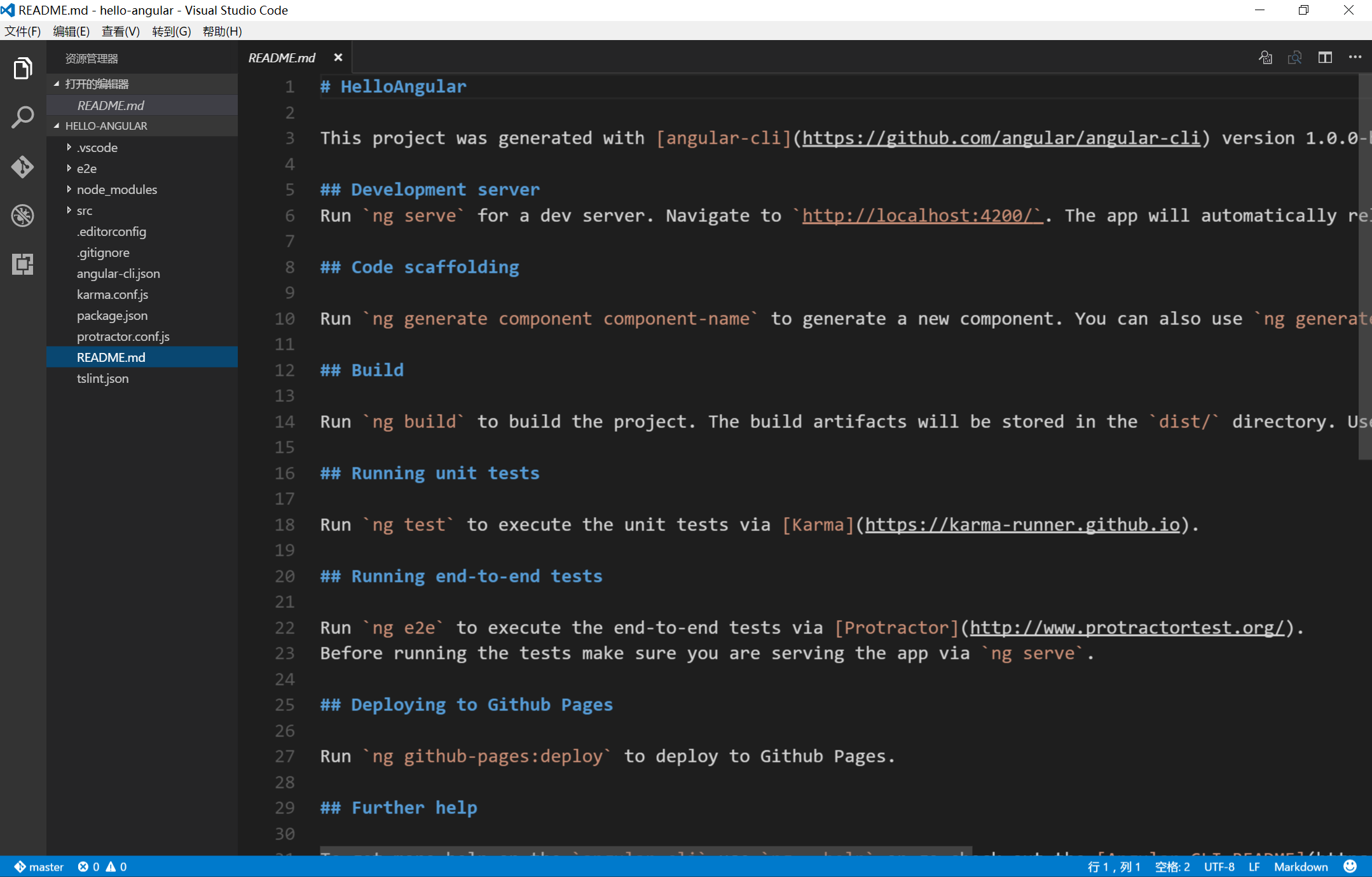Open the 查看(V) menu
This screenshot has height=877, width=1372.
120,31
